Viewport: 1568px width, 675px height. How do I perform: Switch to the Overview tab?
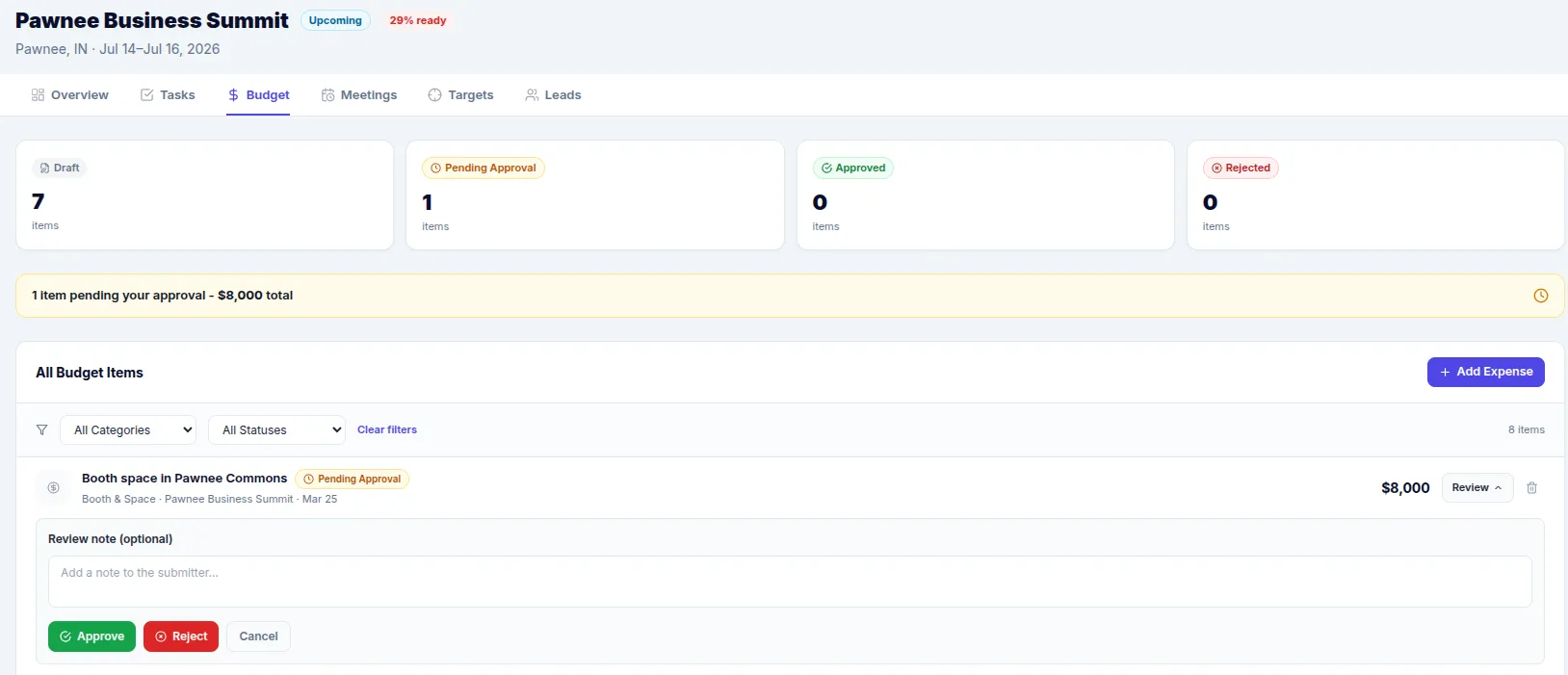[70, 95]
